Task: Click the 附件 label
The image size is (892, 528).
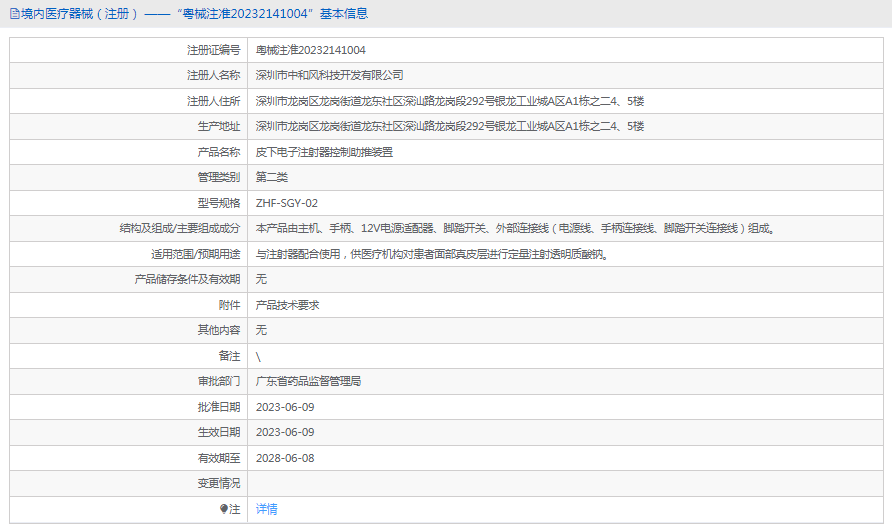Action: 229,305
